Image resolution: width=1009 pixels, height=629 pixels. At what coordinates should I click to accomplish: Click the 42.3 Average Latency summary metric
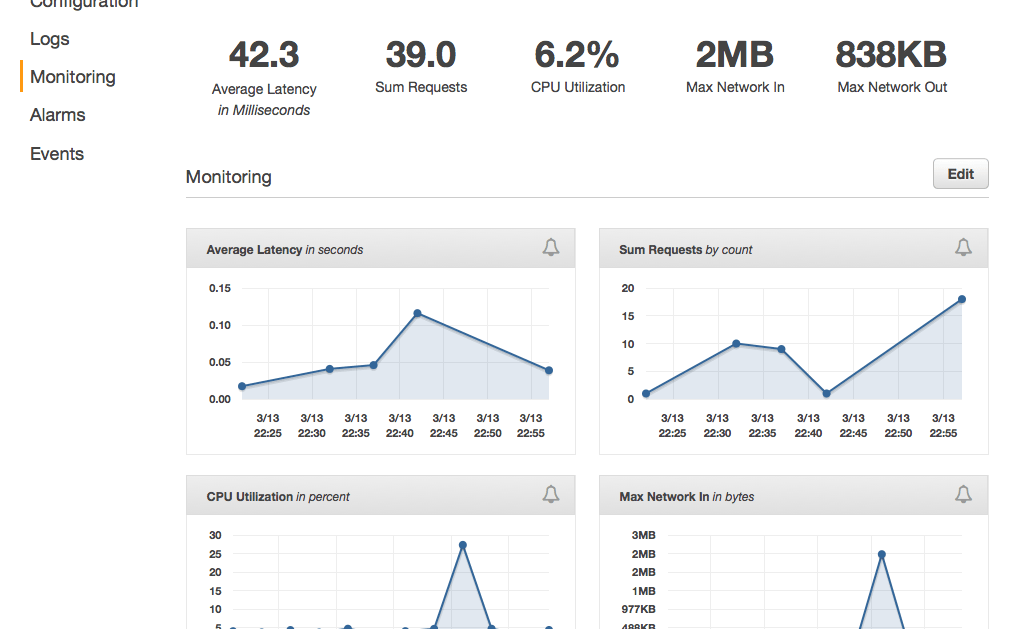[264, 55]
